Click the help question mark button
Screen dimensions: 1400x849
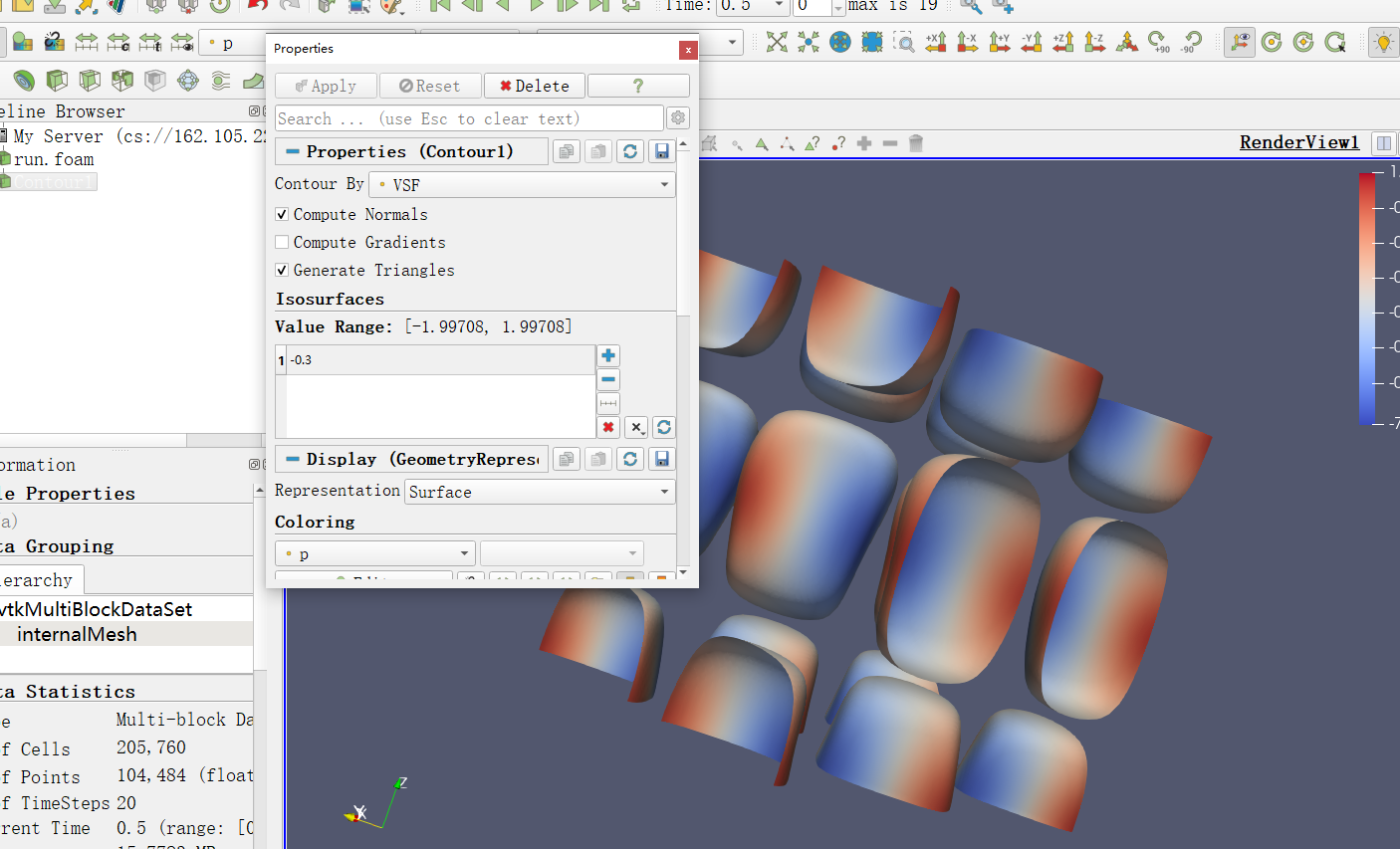pos(638,86)
